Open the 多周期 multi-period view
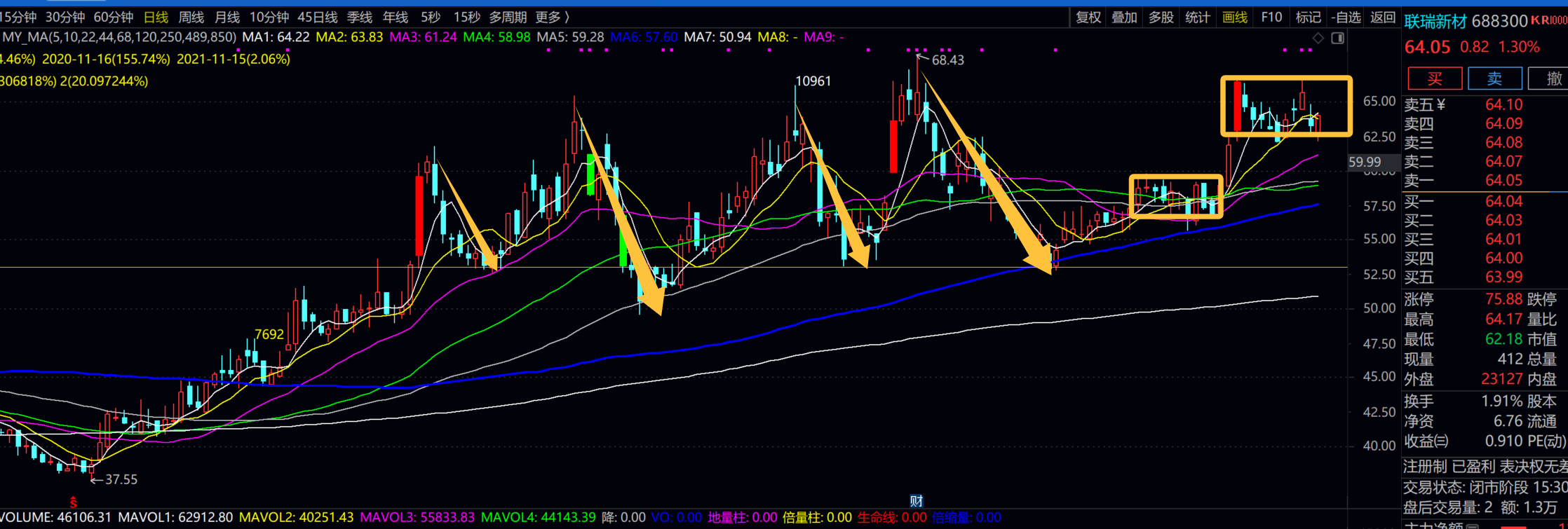 pos(508,18)
